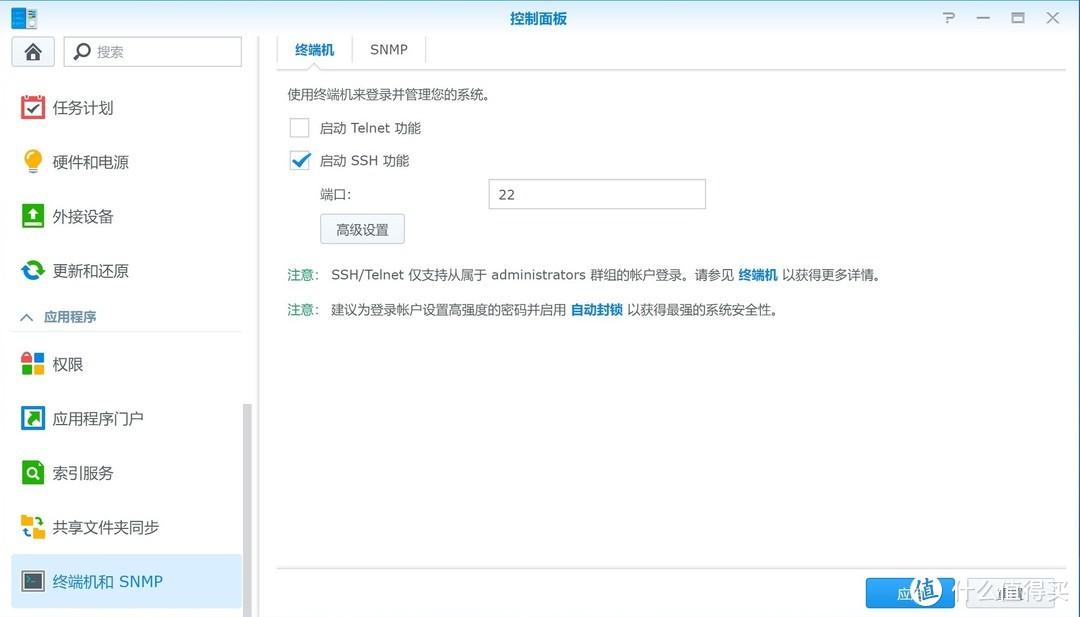Click the home icon above the sidebar
The image size is (1080, 617).
click(32, 51)
